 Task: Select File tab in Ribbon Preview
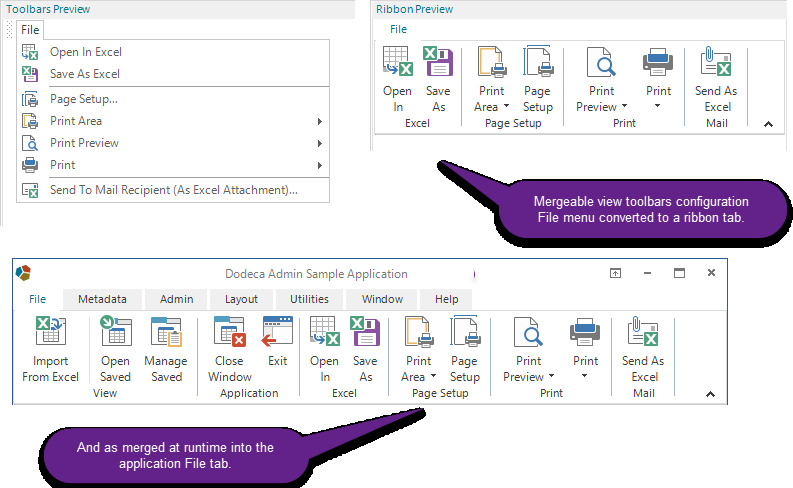point(398,29)
